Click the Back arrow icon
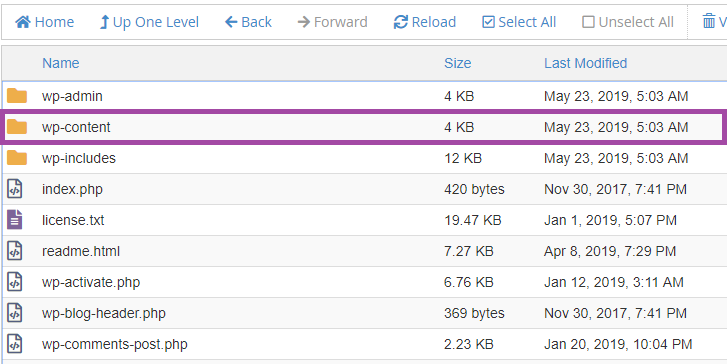Viewport: 727px width, 364px height. [231, 22]
